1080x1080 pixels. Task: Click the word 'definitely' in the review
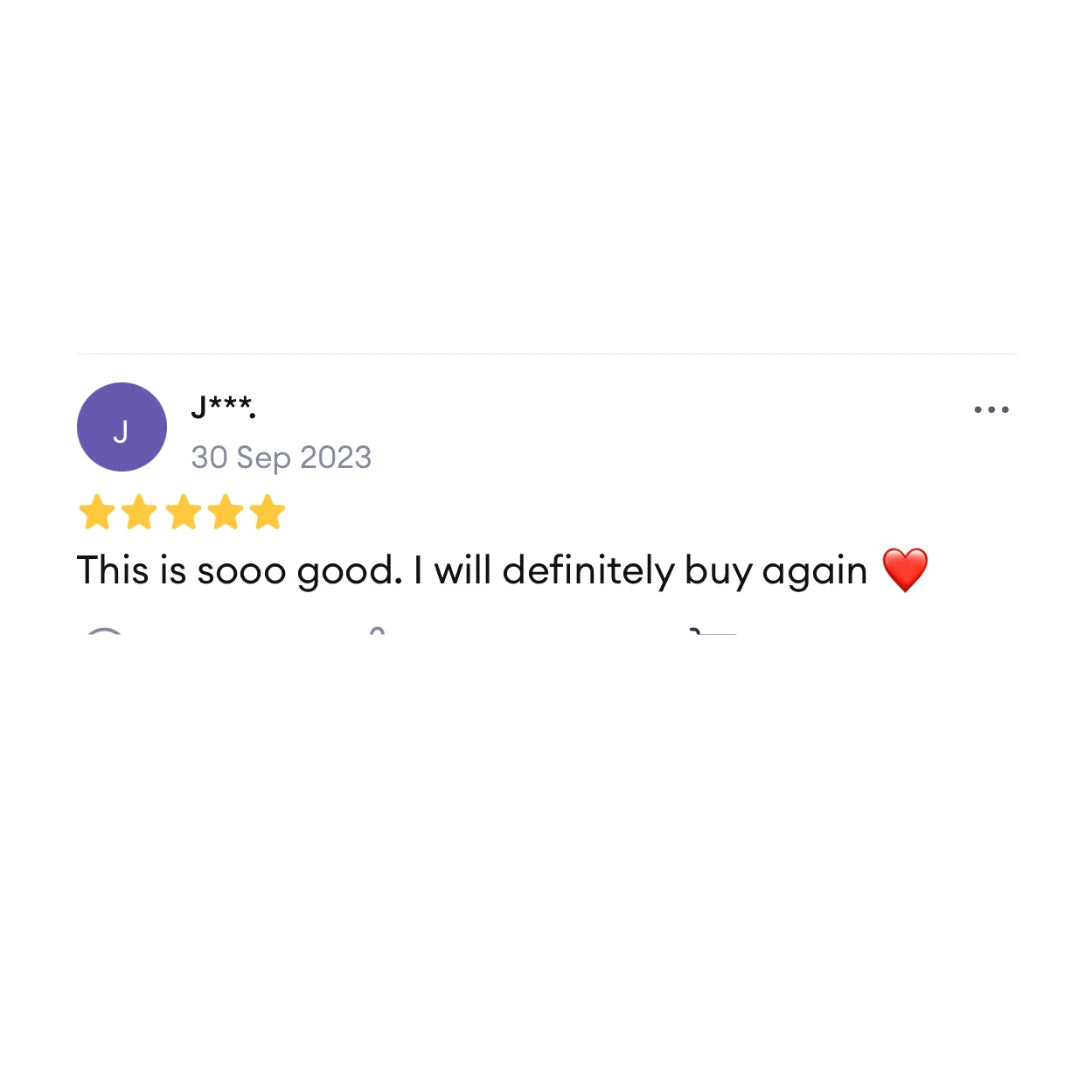coord(589,570)
